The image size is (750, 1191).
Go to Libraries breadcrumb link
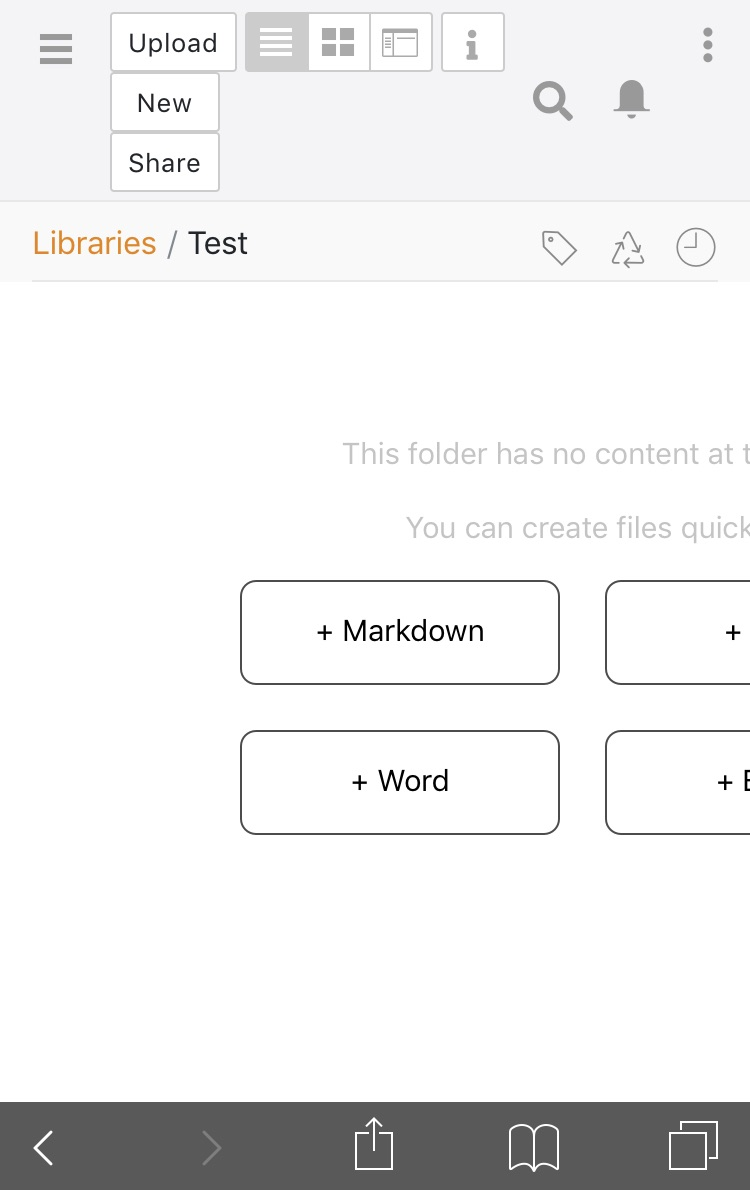[x=94, y=243]
